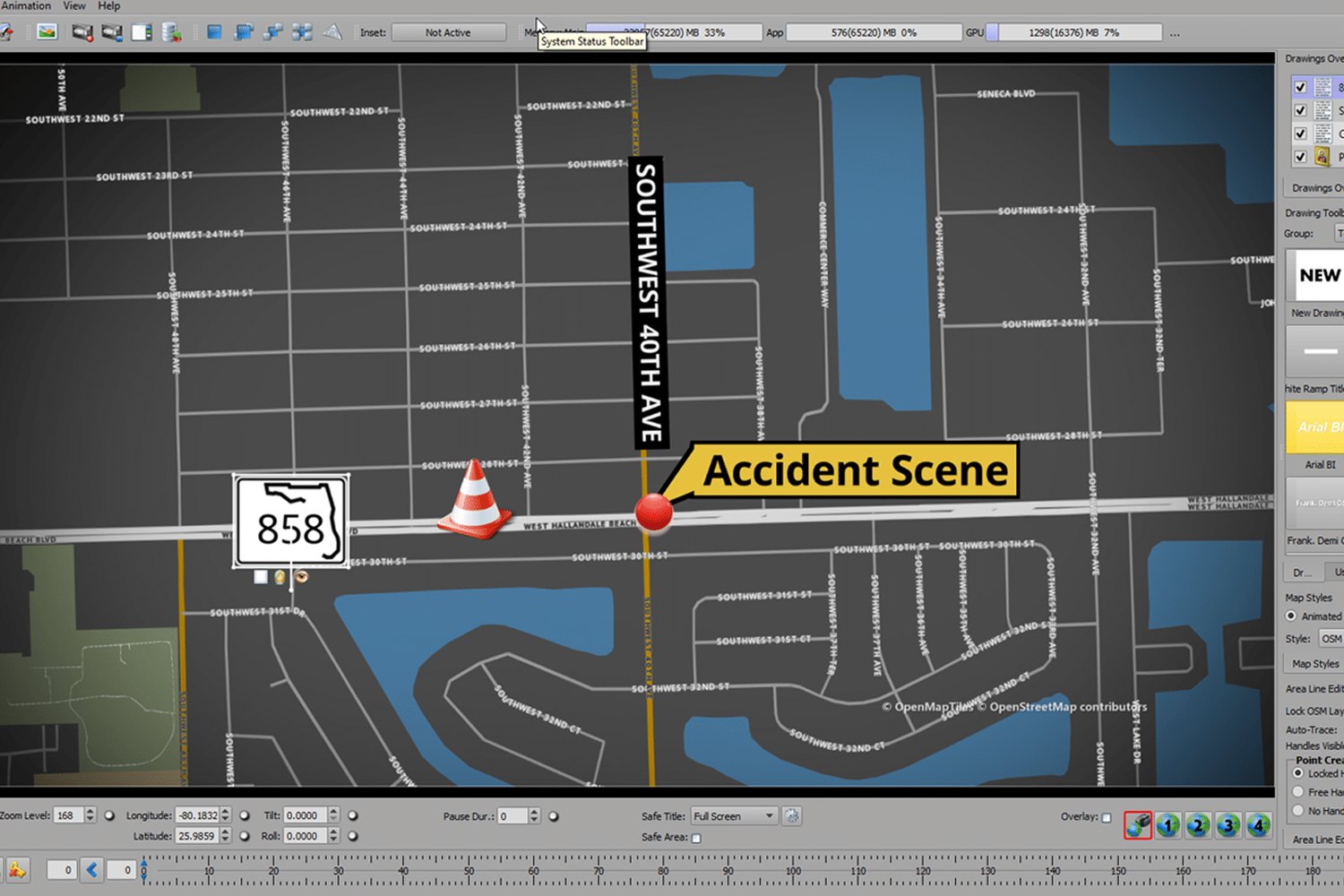This screenshot has height=896, width=1344.
Task: Click the Longitude spinner arrows
Action: (x=225, y=815)
